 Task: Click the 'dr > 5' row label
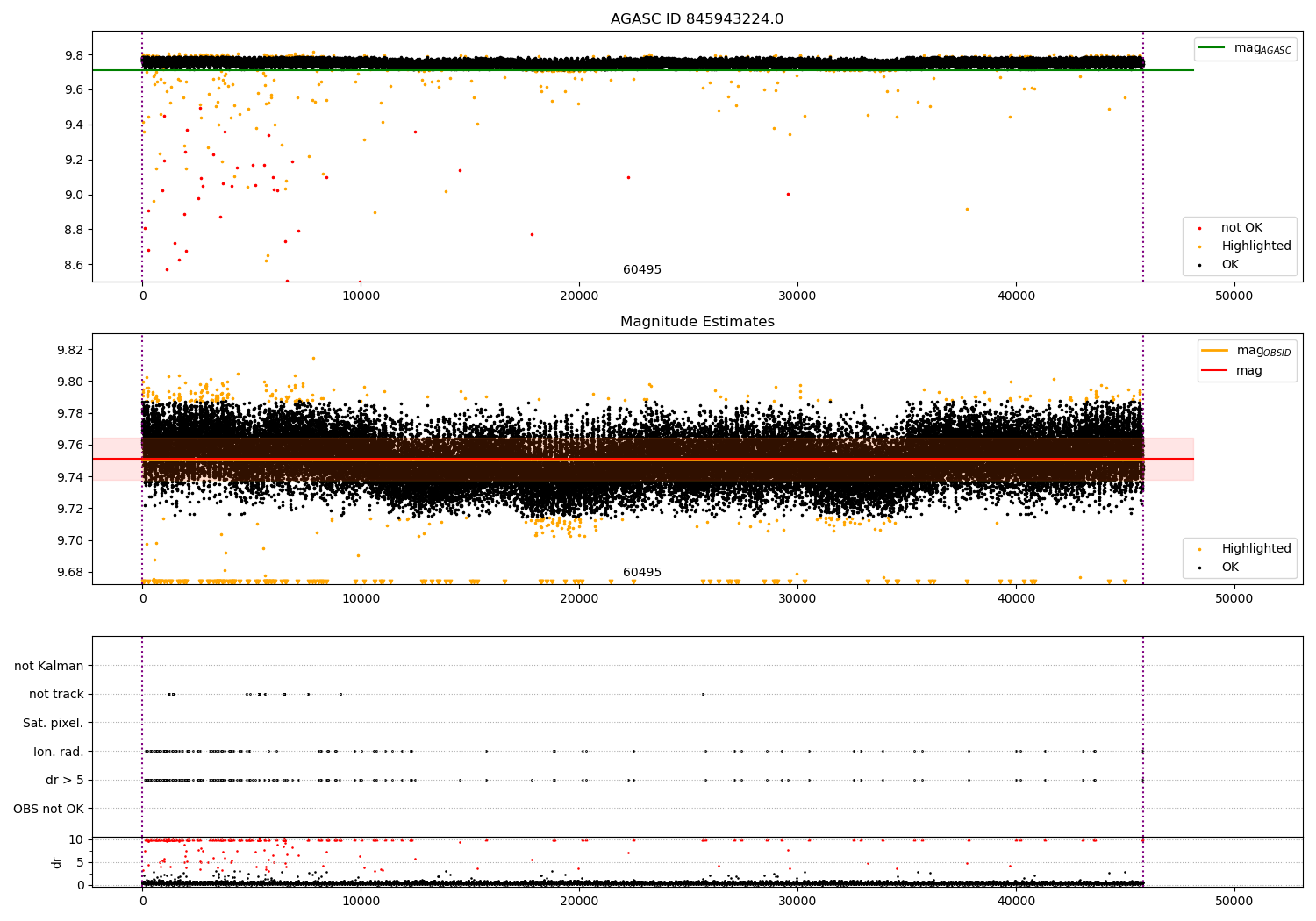pos(65,780)
